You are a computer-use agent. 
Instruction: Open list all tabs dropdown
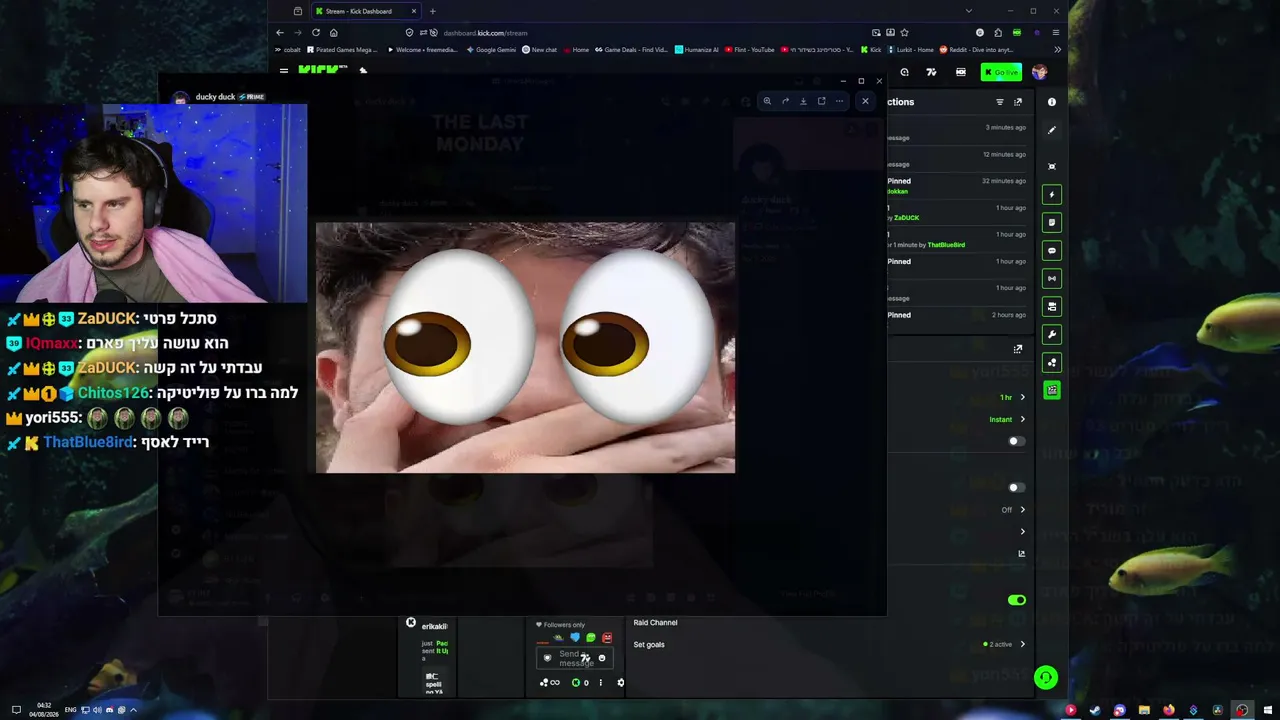pos(968,11)
